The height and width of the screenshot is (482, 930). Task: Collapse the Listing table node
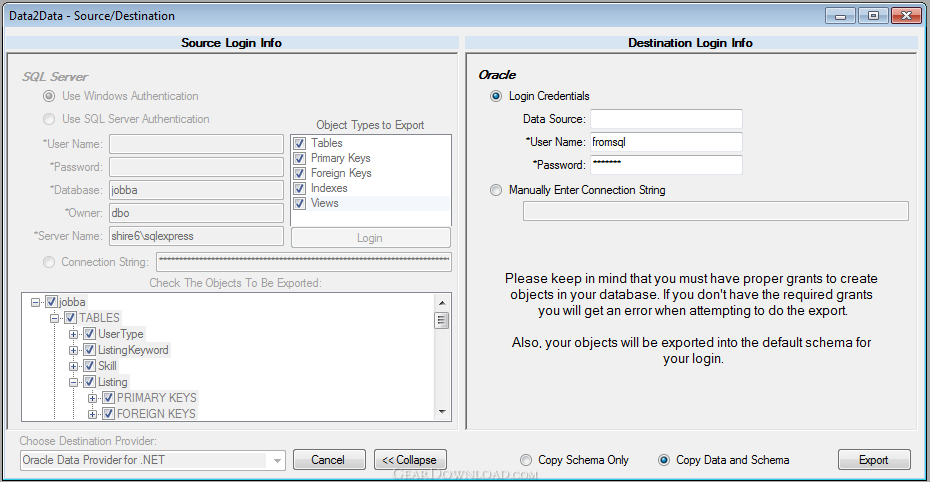74,382
